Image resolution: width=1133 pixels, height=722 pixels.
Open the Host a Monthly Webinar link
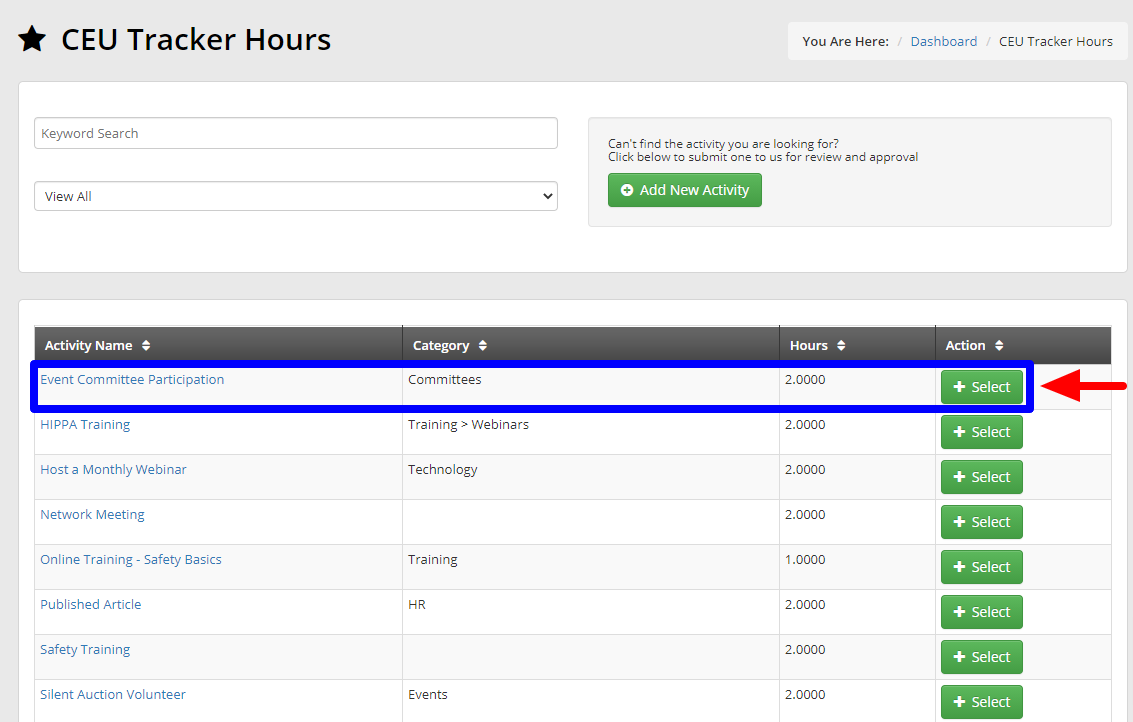coord(113,469)
